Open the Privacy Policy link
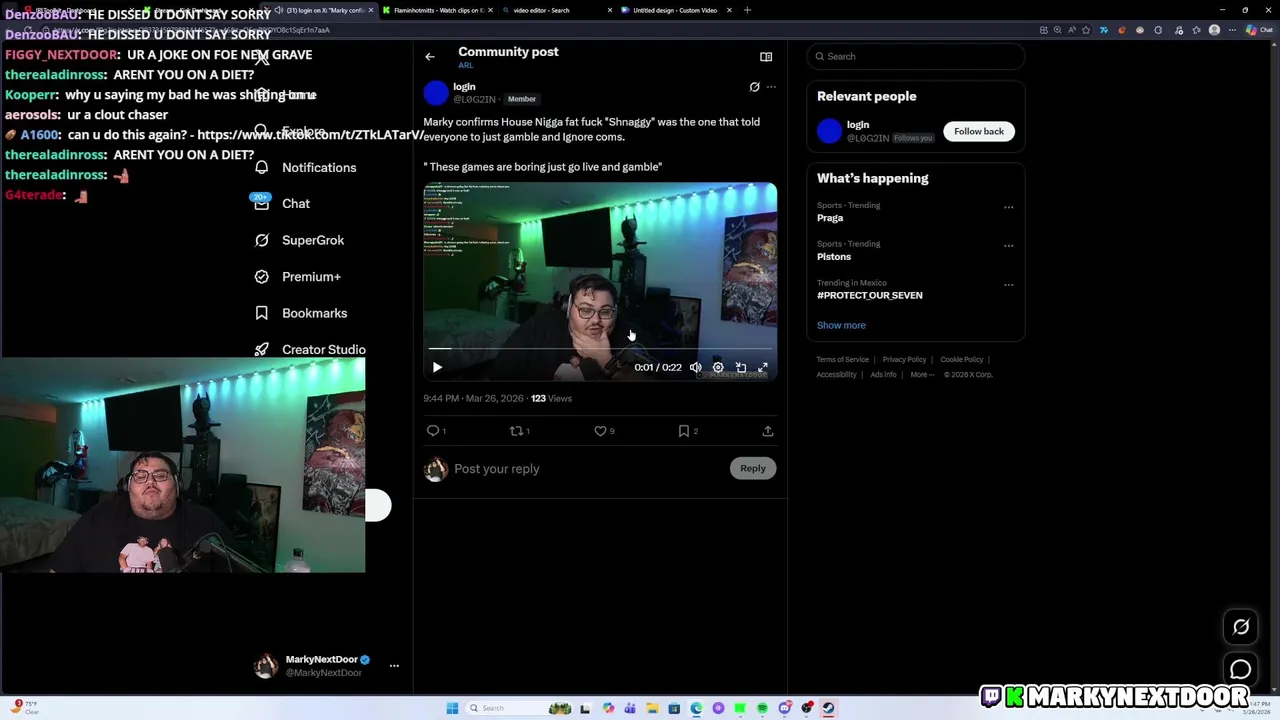Viewport: 1280px width, 720px height. (x=904, y=360)
